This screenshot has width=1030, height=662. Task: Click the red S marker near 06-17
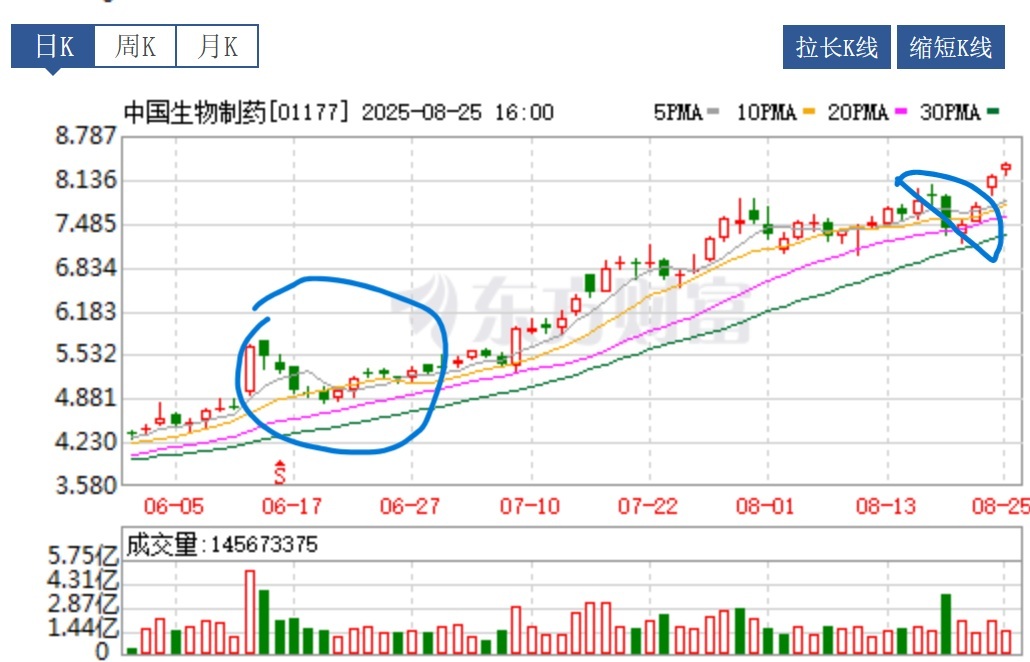[x=280, y=472]
